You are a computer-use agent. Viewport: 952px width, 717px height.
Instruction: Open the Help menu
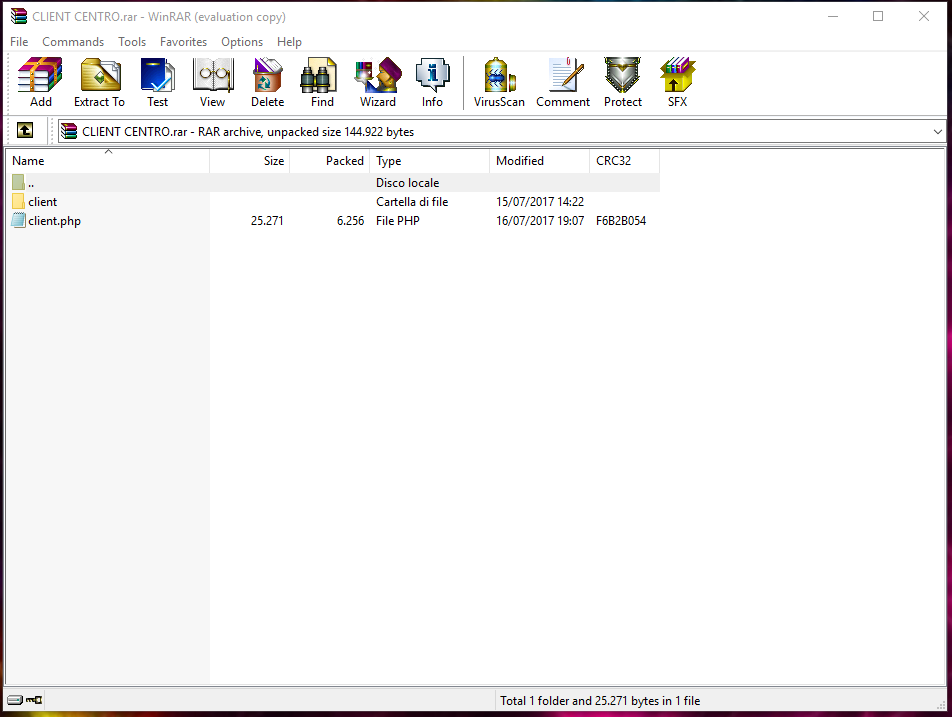[289, 42]
